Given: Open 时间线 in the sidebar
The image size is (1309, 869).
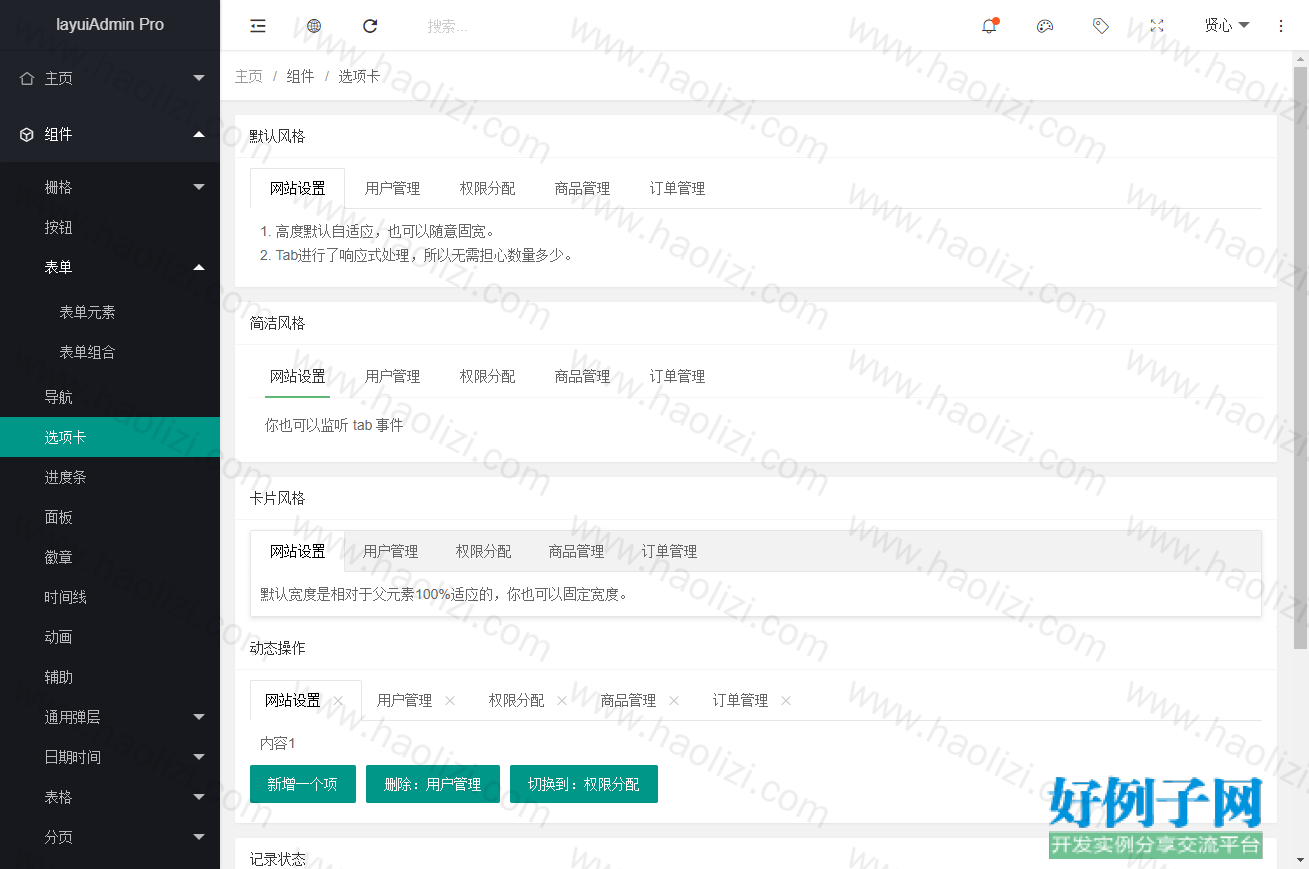Looking at the screenshot, I should pos(110,597).
